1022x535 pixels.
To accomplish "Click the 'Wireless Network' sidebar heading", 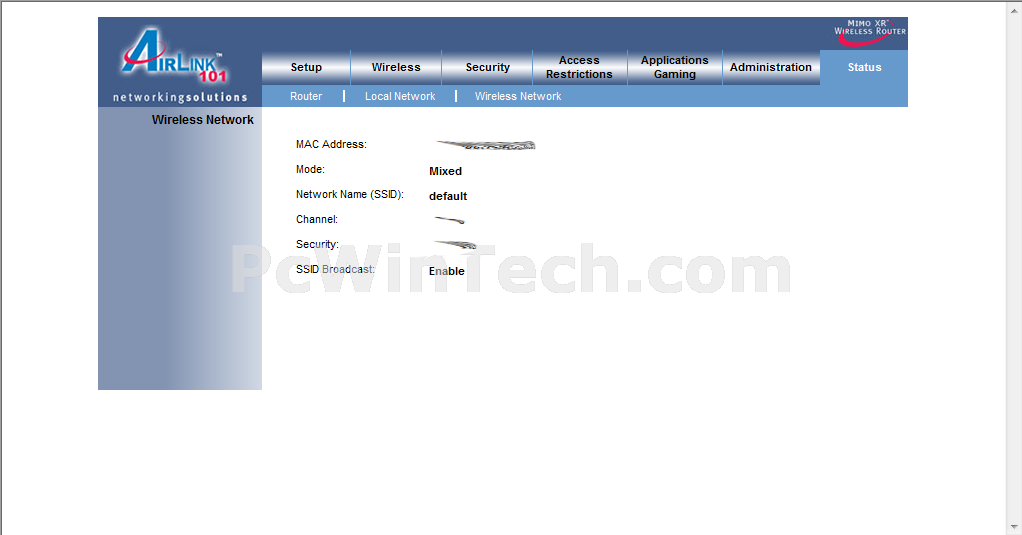I will click(x=203, y=120).
